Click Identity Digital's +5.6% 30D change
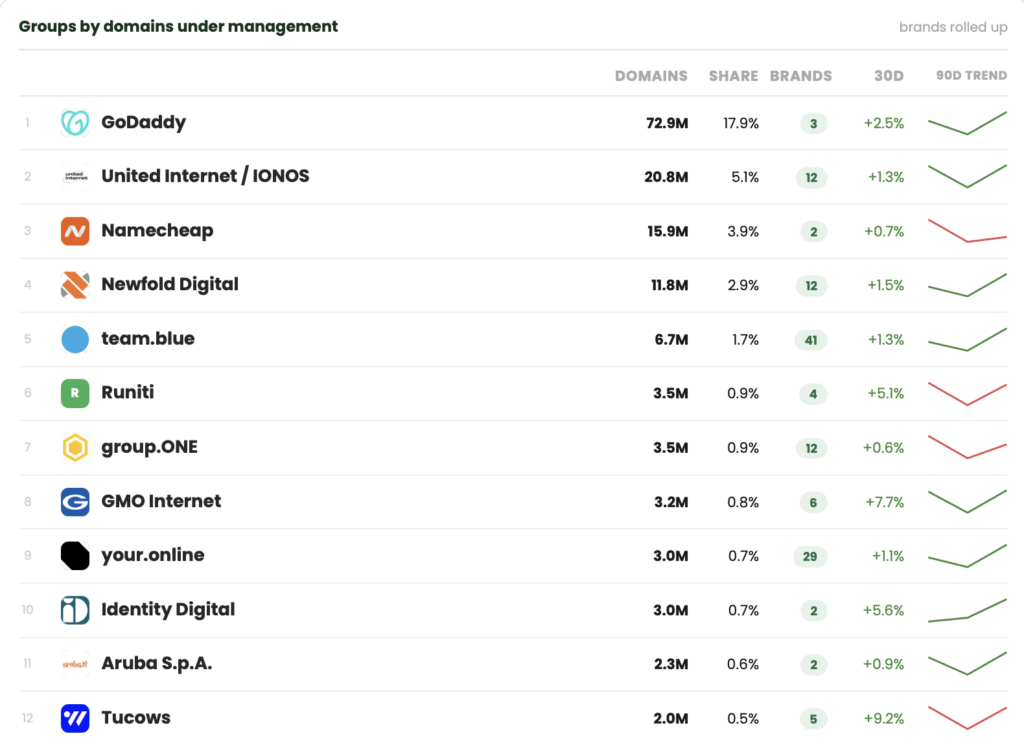The height and width of the screenshot is (745, 1024). [884, 610]
